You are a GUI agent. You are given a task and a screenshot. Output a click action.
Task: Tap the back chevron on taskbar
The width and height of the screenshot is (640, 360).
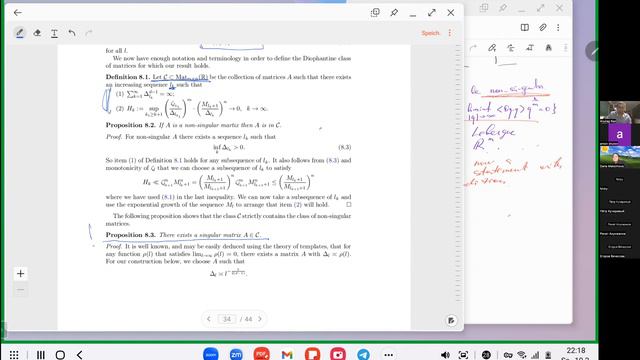point(80,355)
